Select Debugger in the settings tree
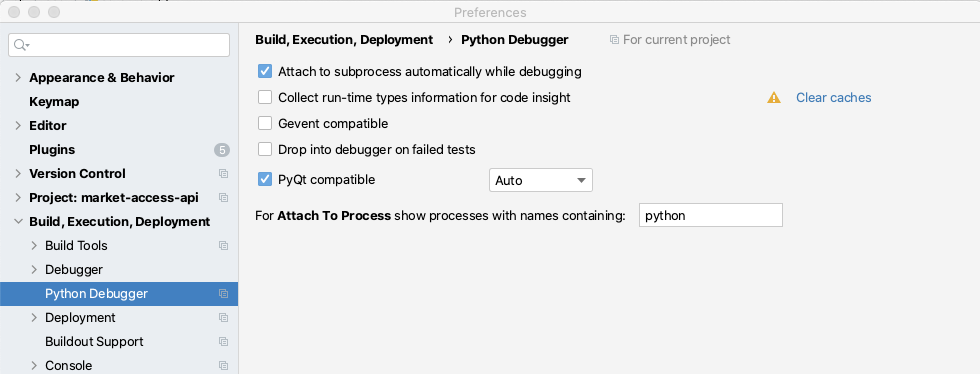This screenshot has height=374, width=980. pos(74,270)
